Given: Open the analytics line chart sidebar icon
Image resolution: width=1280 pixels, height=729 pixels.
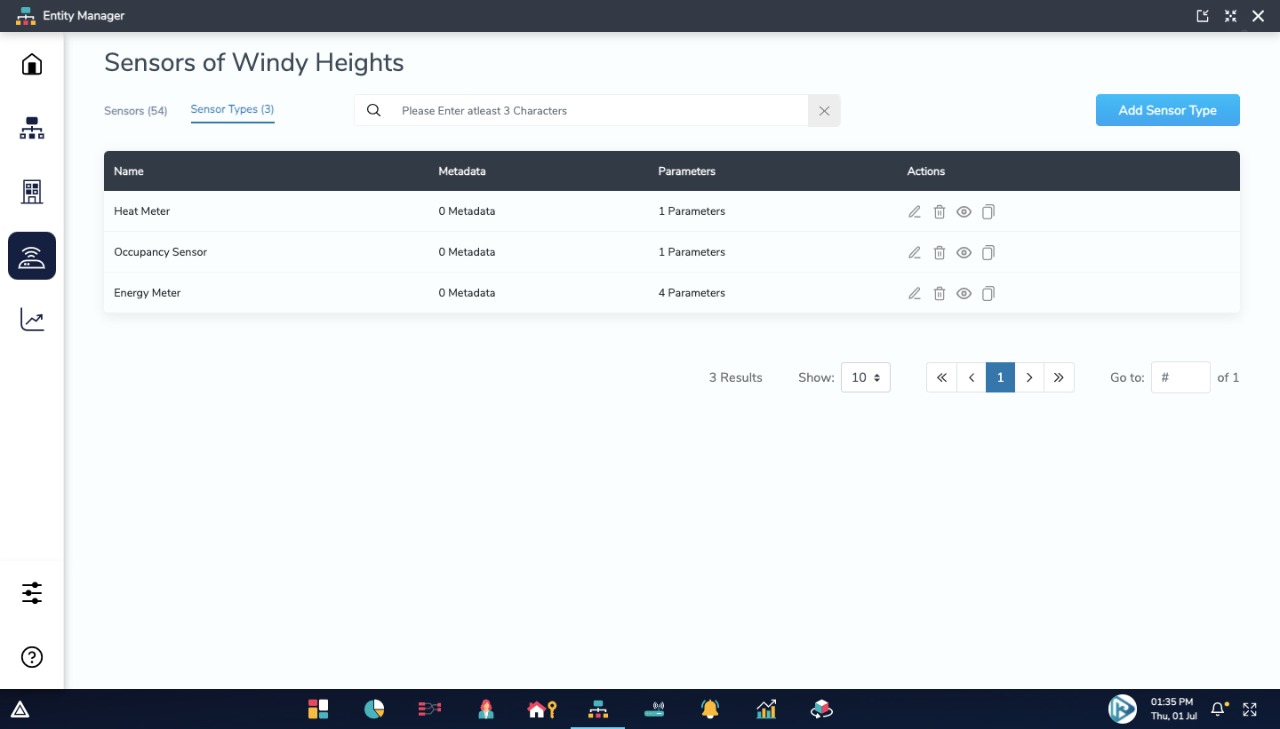Looking at the screenshot, I should pyautogui.click(x=32, y=320).
